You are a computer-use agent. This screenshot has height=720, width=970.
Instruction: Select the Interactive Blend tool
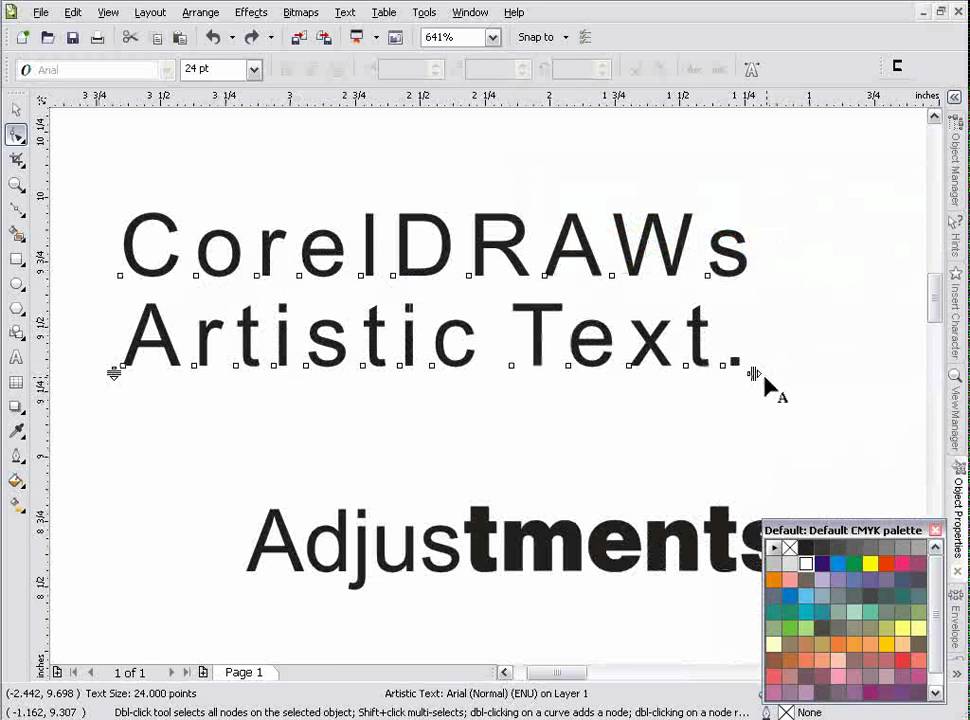(16, 407)
